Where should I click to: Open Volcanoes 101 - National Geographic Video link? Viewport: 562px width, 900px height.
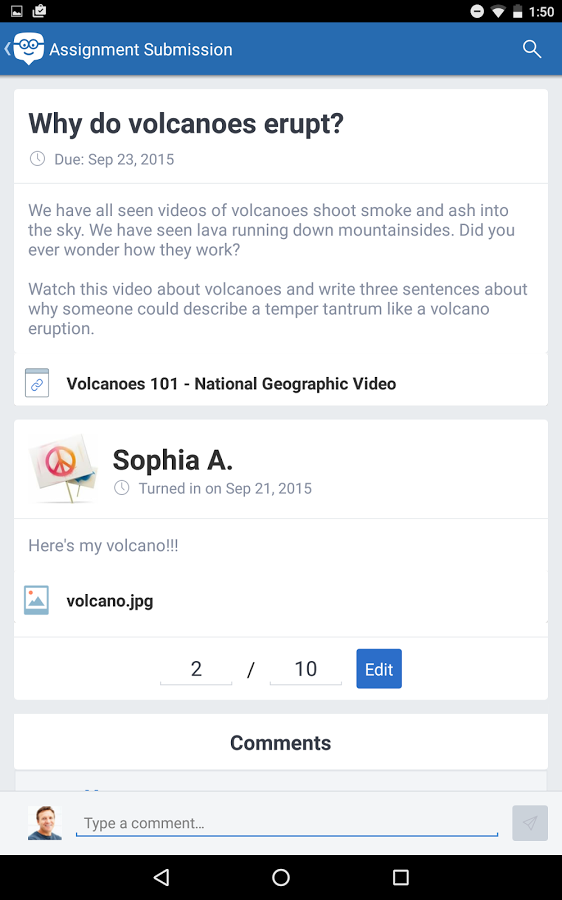(x=231, y=383)
